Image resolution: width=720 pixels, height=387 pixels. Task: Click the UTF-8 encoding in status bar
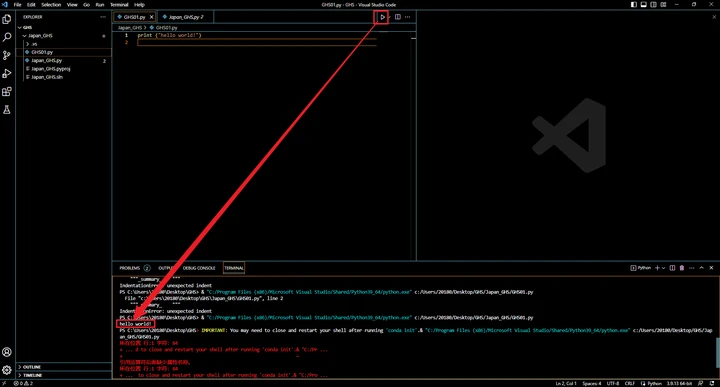tap(613, 383)
